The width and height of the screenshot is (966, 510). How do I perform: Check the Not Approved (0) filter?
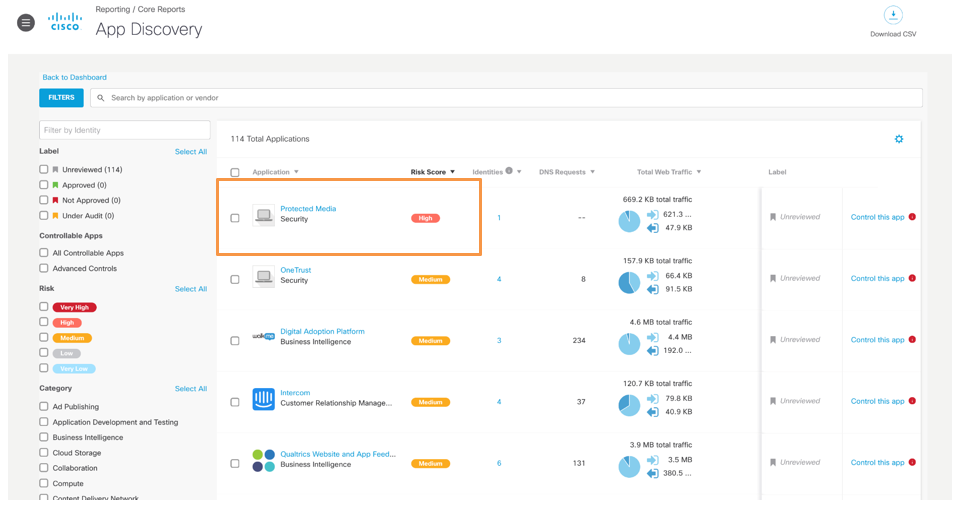[x=44, y=200]
